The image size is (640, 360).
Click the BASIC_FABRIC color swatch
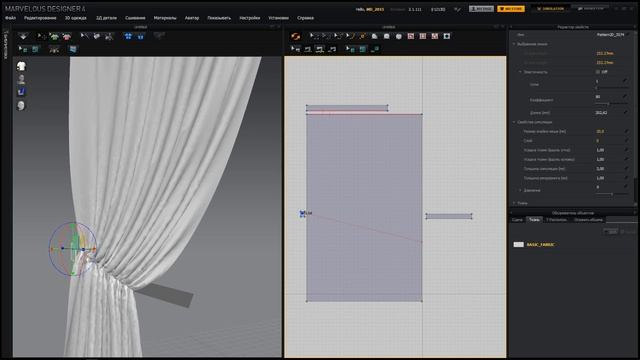point(518,244)
